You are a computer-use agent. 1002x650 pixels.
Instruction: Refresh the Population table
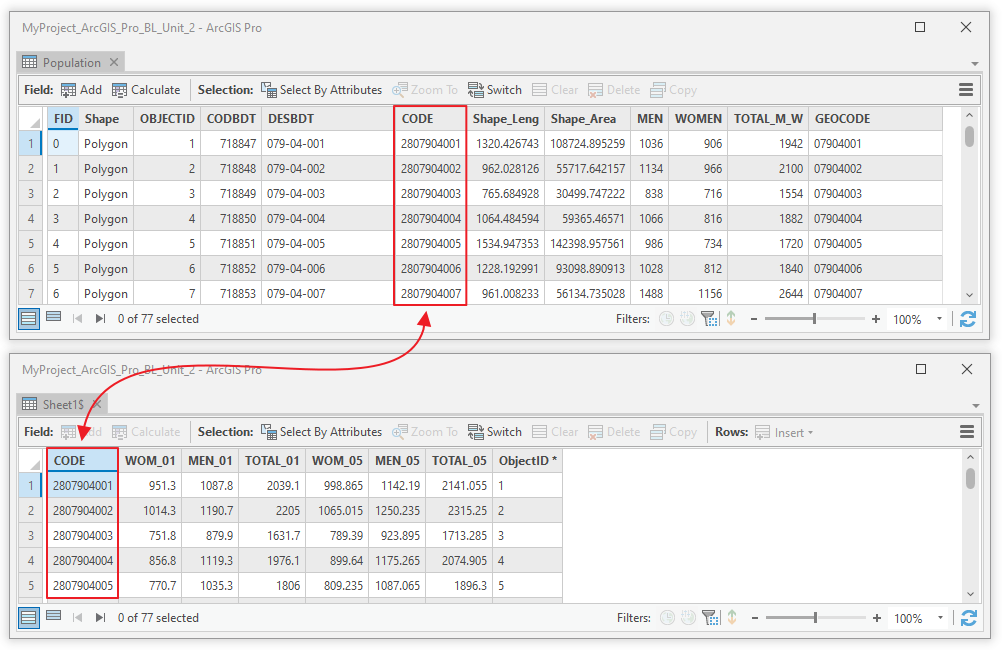pyautogui.click(x=967, y=319)
